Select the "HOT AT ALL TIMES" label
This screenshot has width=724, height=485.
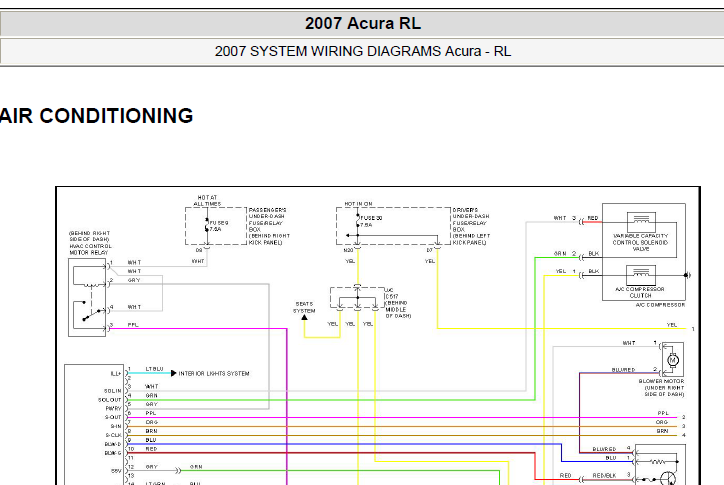pyautogui.click(x=207, y=200)
